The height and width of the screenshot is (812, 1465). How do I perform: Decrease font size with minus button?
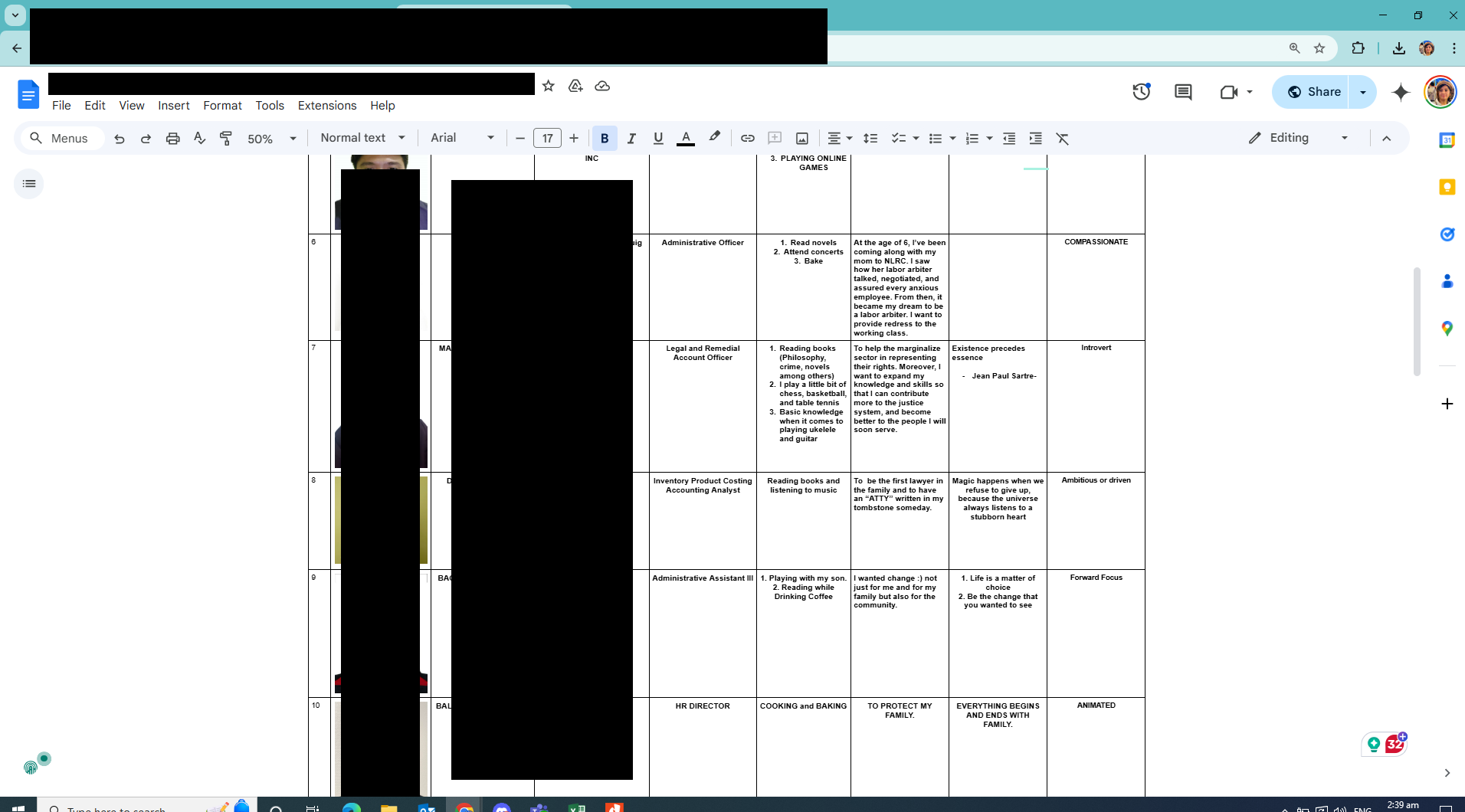pos(520,139)
